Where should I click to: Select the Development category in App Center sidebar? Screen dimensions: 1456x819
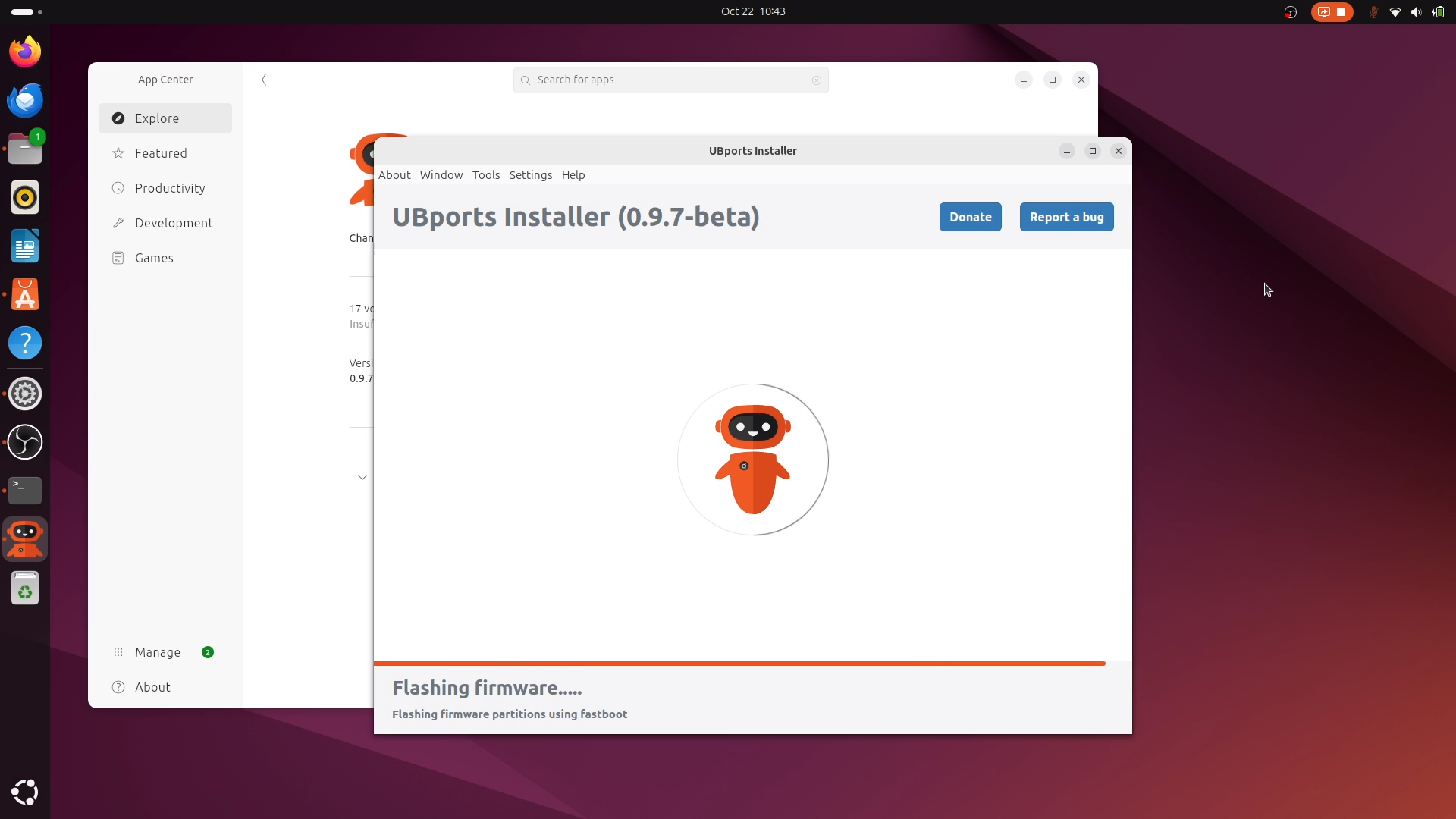click(174, 222)
